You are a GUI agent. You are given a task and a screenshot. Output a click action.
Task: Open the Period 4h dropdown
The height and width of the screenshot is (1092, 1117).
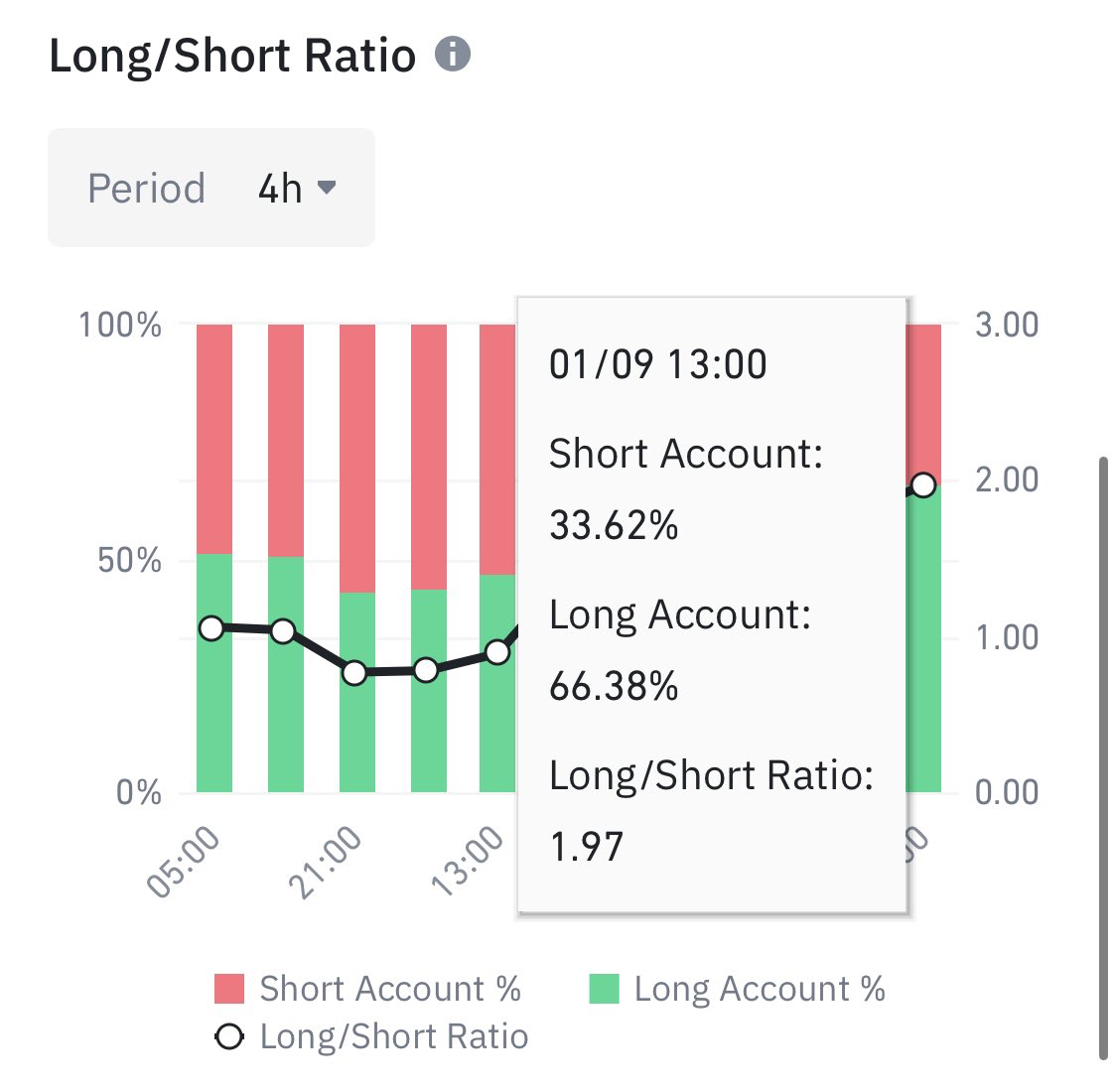coord(211,188)
